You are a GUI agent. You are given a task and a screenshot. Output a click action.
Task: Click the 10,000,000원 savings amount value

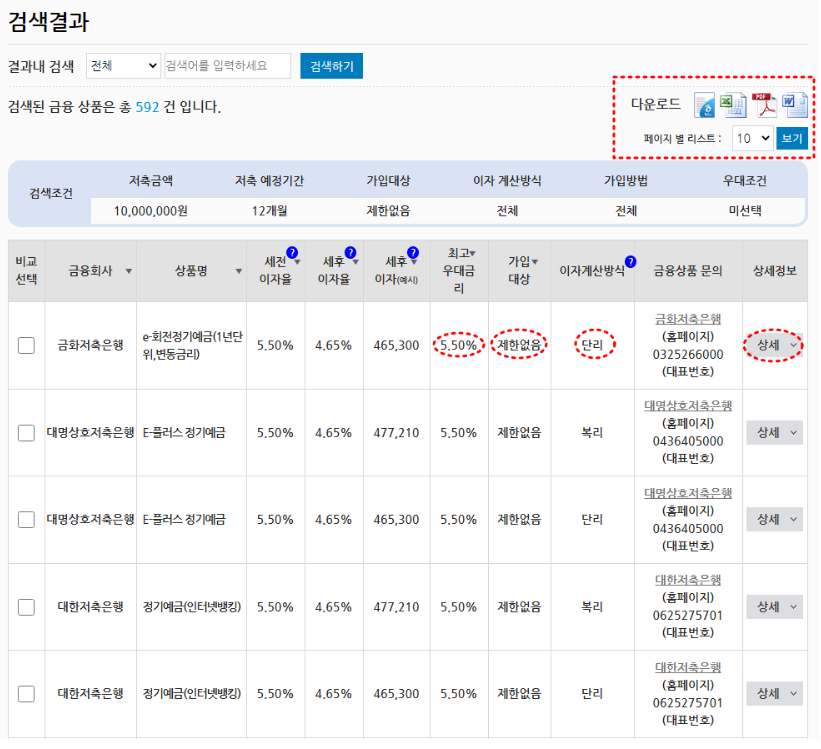tap(151, 211)
